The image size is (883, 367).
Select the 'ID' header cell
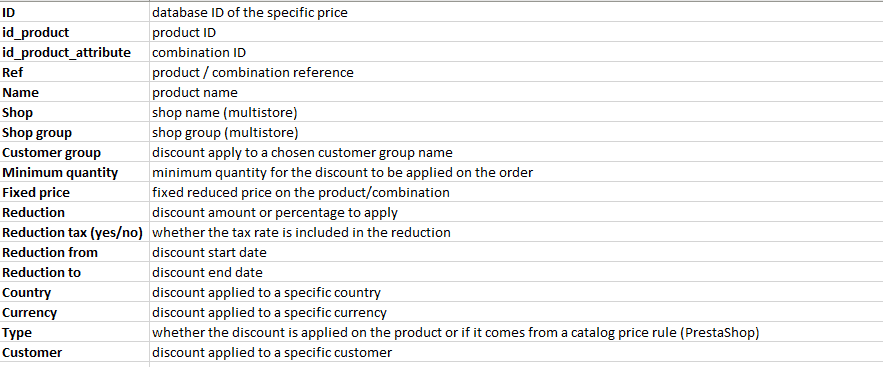click(x=74, y=12)
